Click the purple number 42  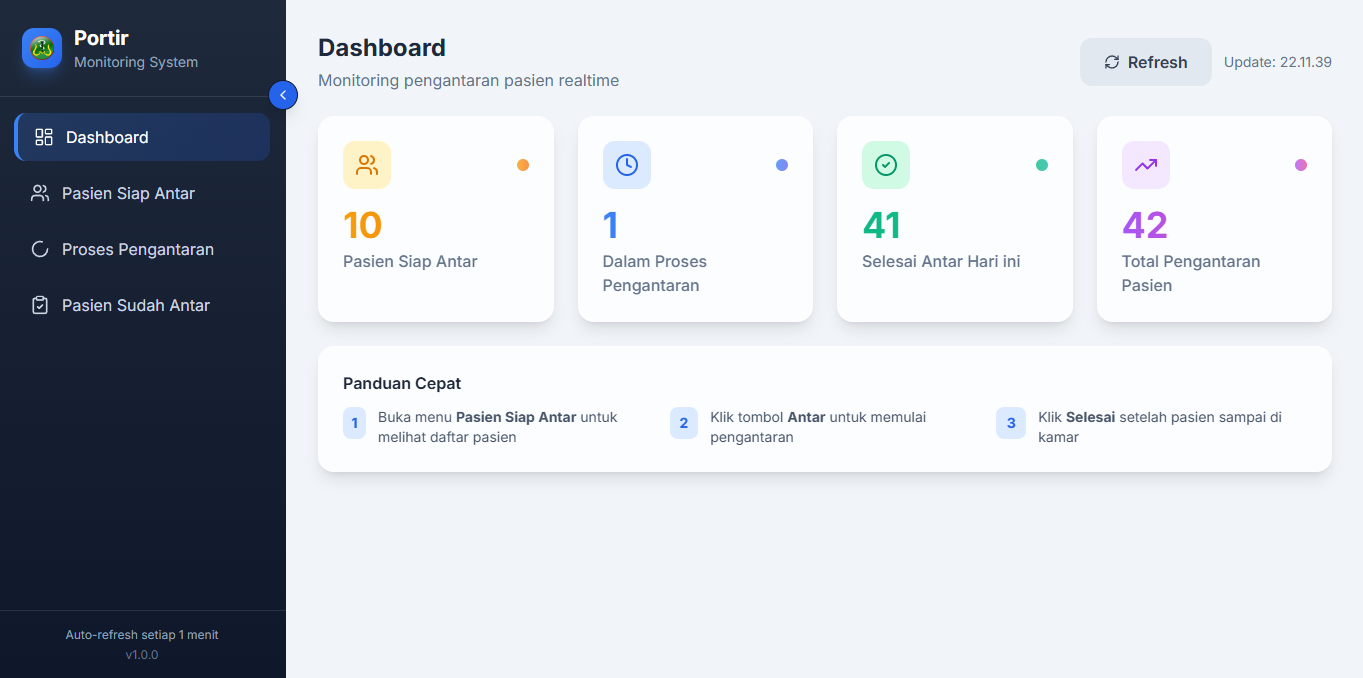click(1145, 225)
